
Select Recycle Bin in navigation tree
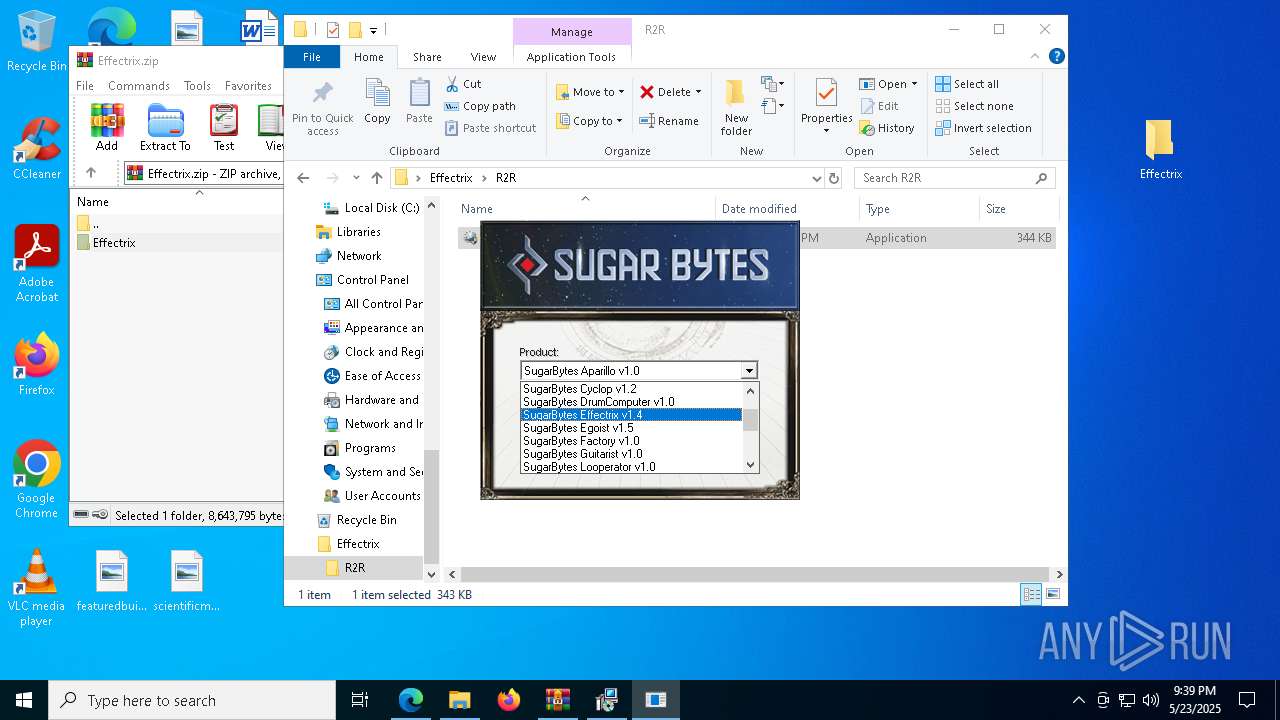[366, 520]
